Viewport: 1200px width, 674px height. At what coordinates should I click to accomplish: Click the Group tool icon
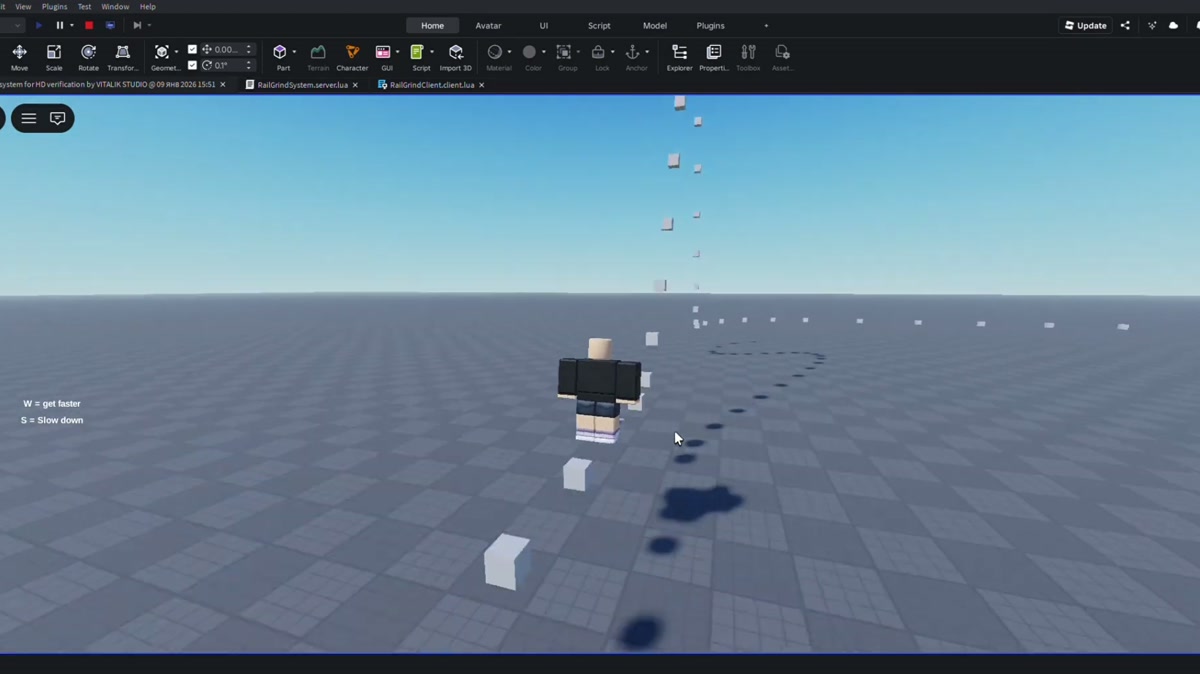point(564,52)
